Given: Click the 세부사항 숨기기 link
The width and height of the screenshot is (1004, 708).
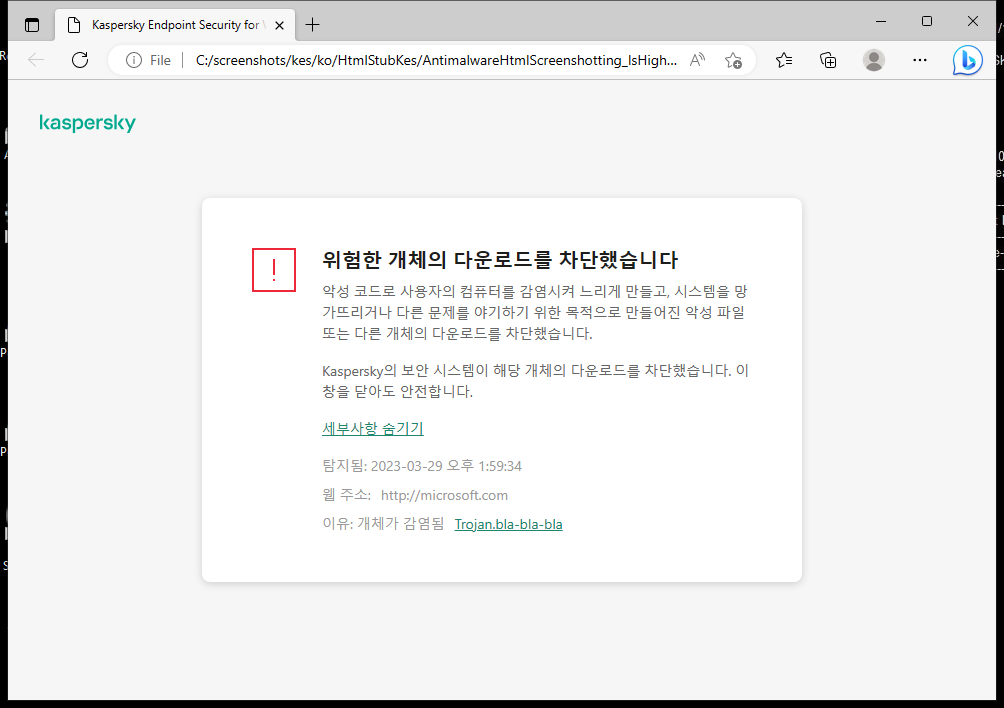Looking at the screenshot, I should click(x=372, y=428).
